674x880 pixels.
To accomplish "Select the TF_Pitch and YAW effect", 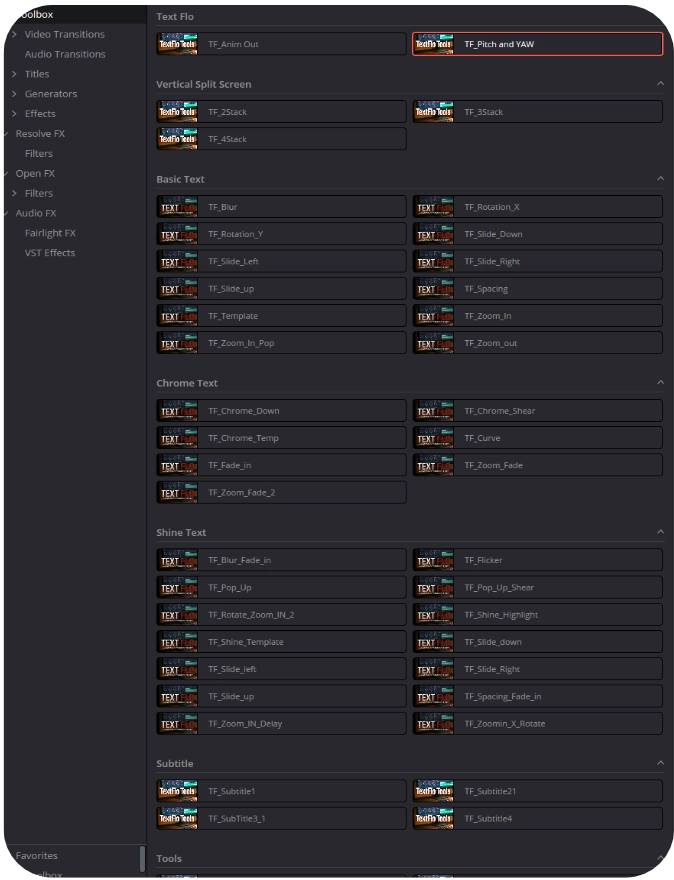I will point(537,44).
